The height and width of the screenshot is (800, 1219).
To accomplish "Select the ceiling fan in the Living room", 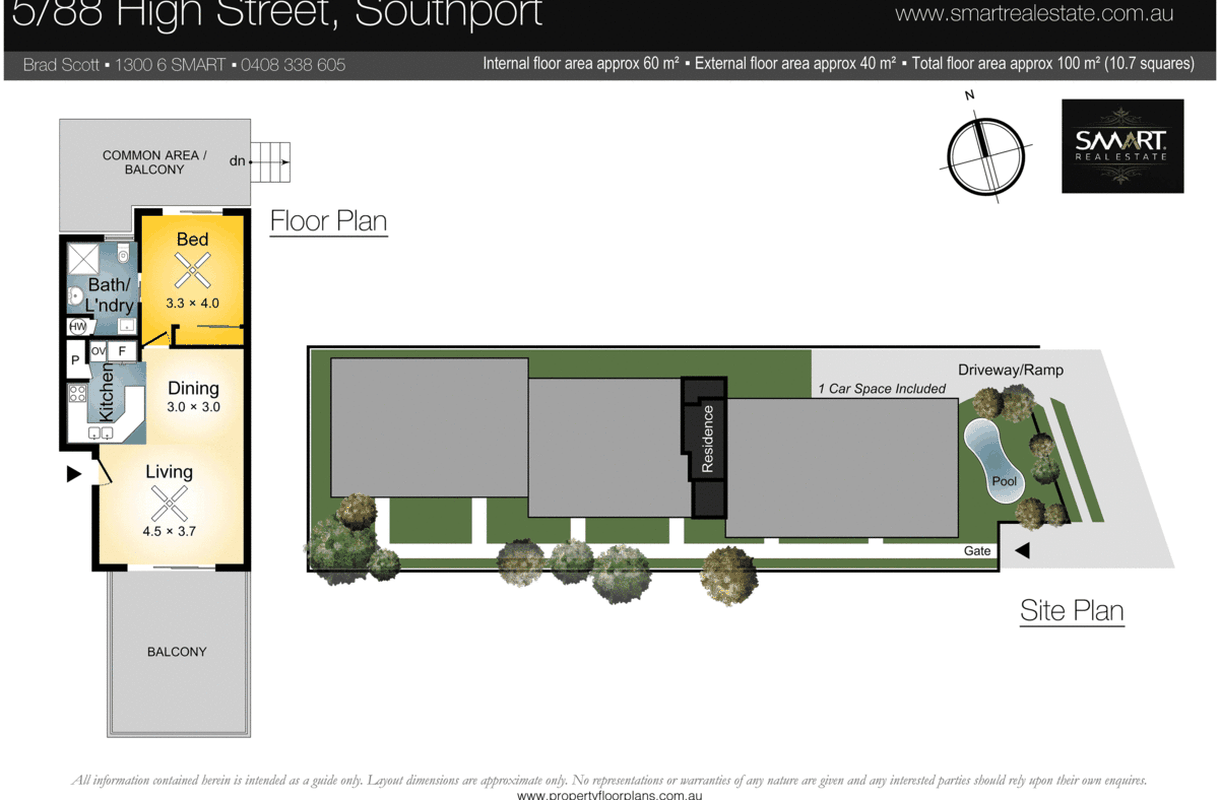I will (x=168, y=503).
